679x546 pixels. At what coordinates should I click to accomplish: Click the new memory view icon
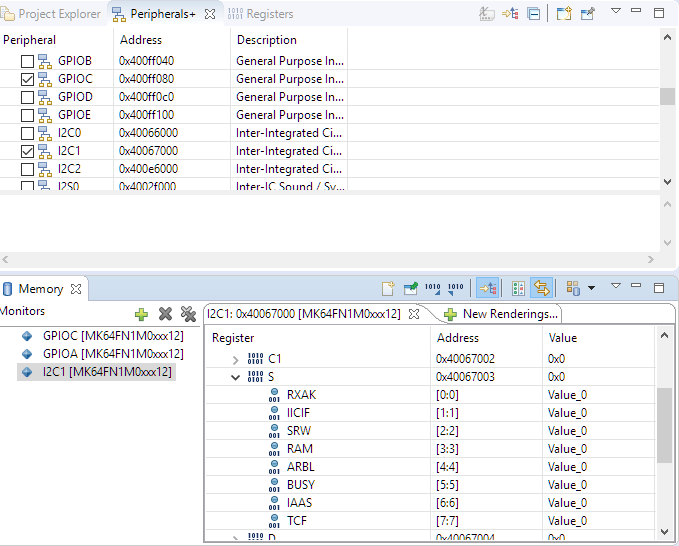point(388,289)
